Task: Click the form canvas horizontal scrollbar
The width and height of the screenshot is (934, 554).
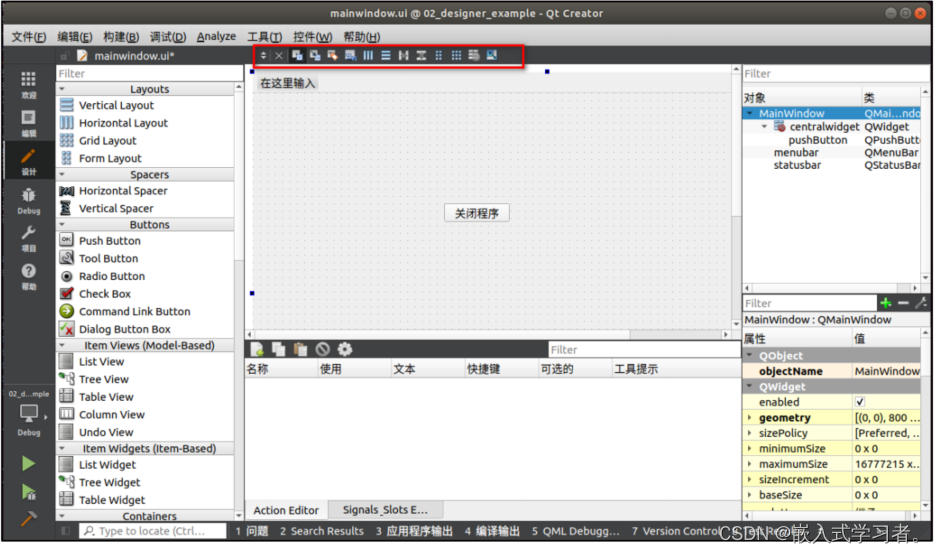Action: coord(488,335)
